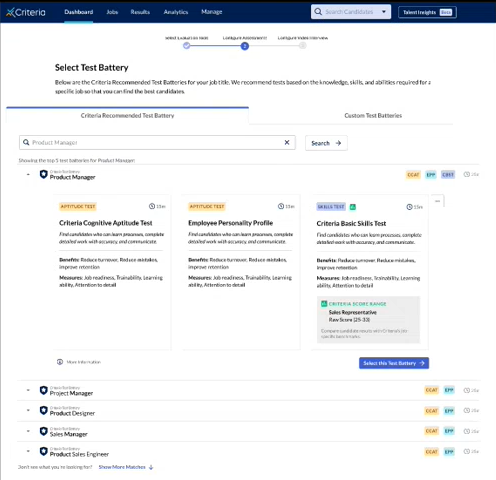The width and height of the screenshot is (496, 480).
Task: Click the shield icon beside Product Designer
Action: (43, 410)
